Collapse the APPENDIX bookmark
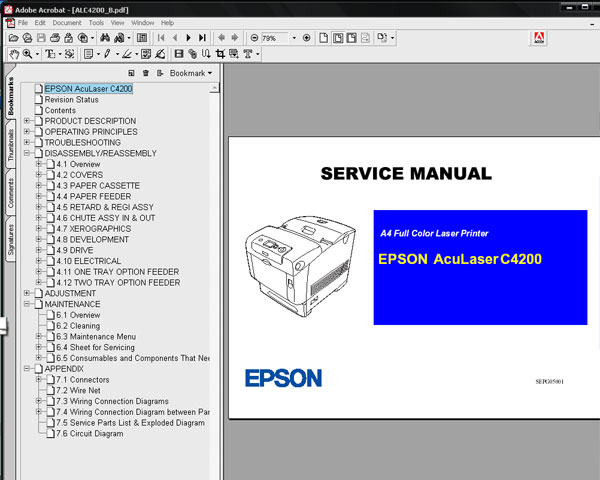600x480 pixels. (26, 369)
